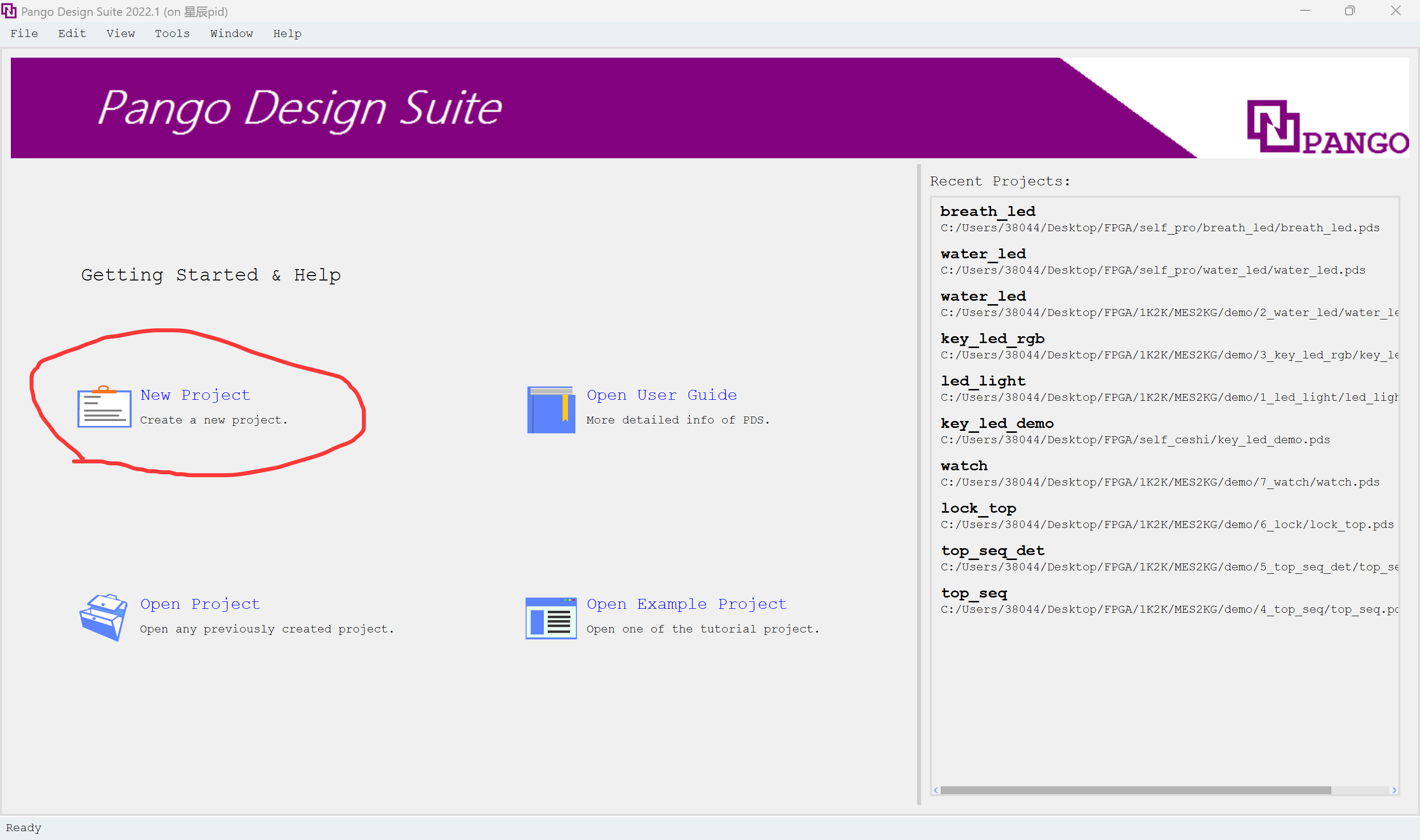Open the recent project key_led_rgb
The image size is (1420, 840).
point(992,339)
